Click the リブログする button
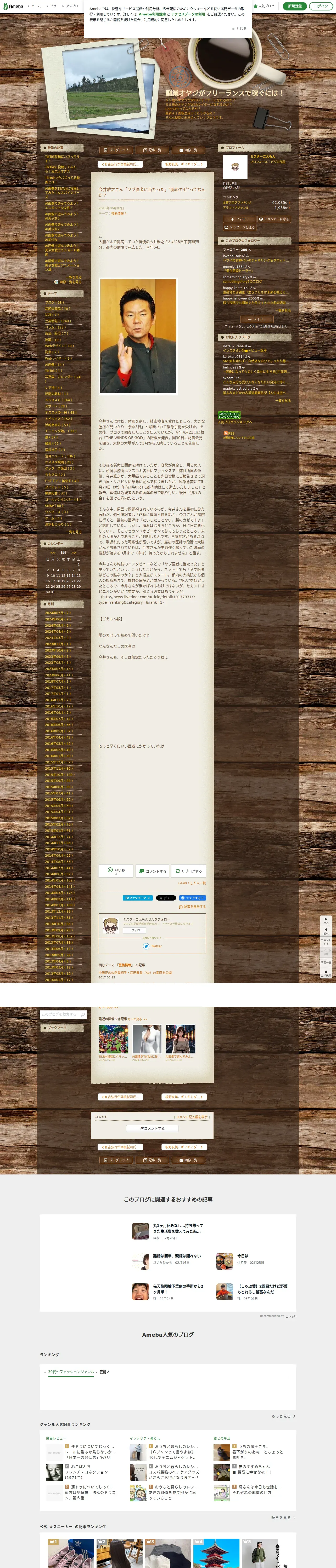 188,871
